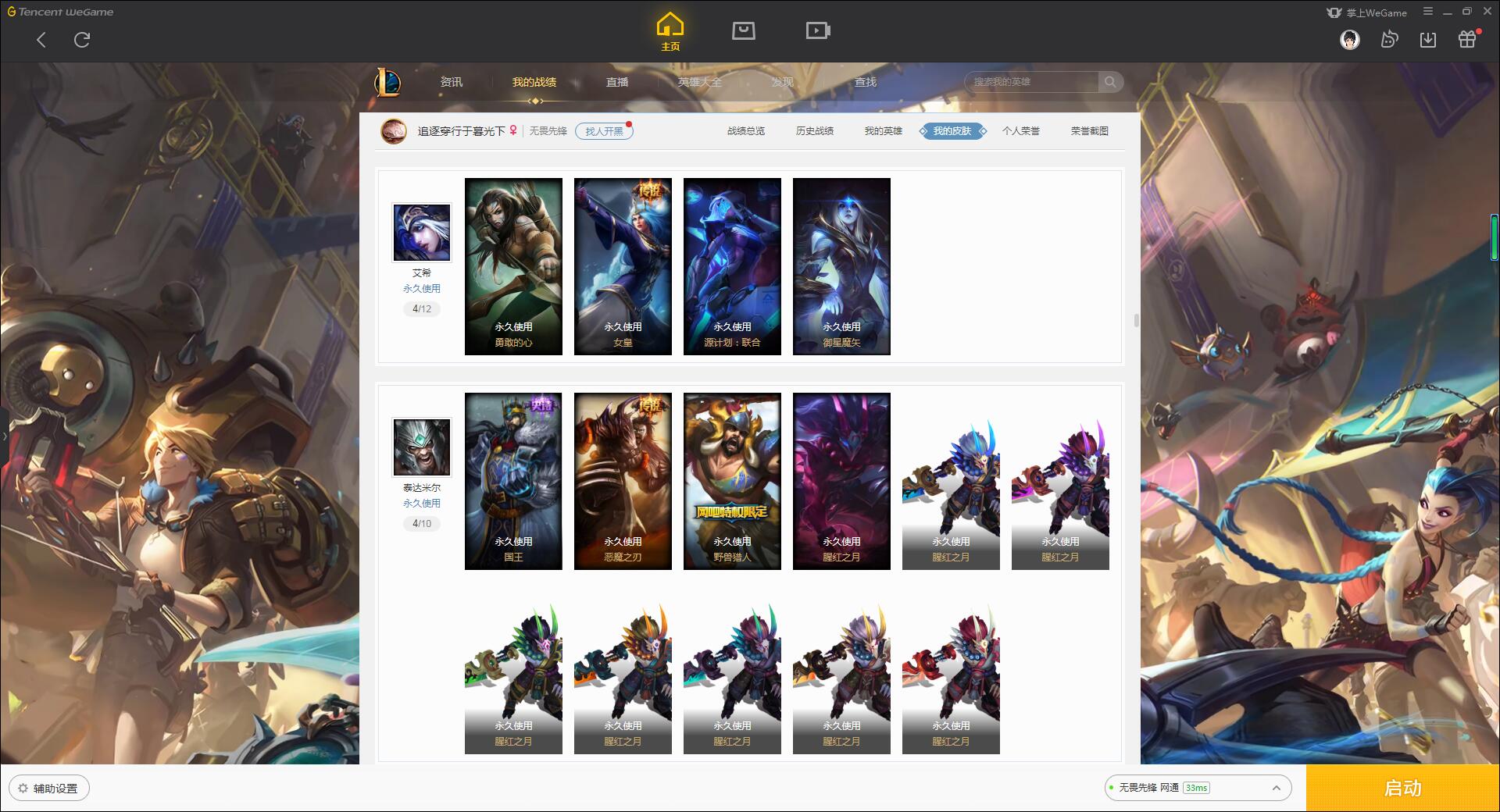
Task: Open the 野兽猎人 skin card
Action: click(x=732, y=481)
